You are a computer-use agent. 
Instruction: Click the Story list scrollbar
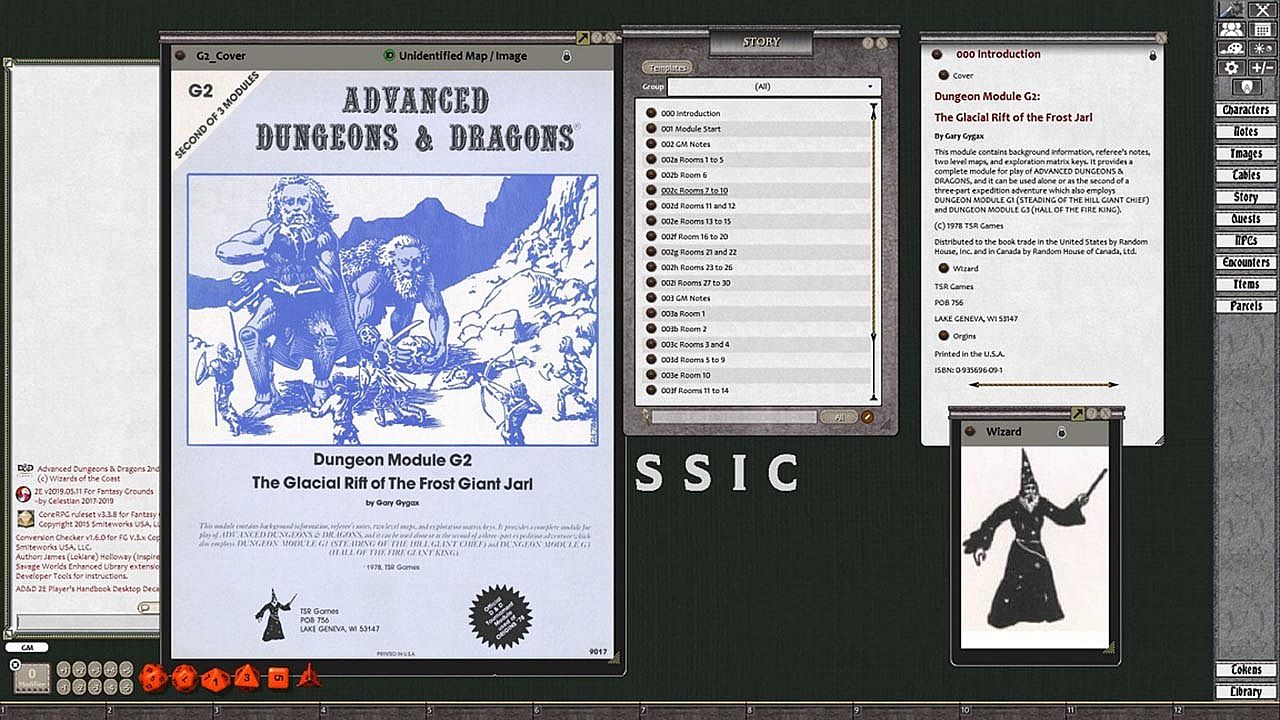click(874, 250)
